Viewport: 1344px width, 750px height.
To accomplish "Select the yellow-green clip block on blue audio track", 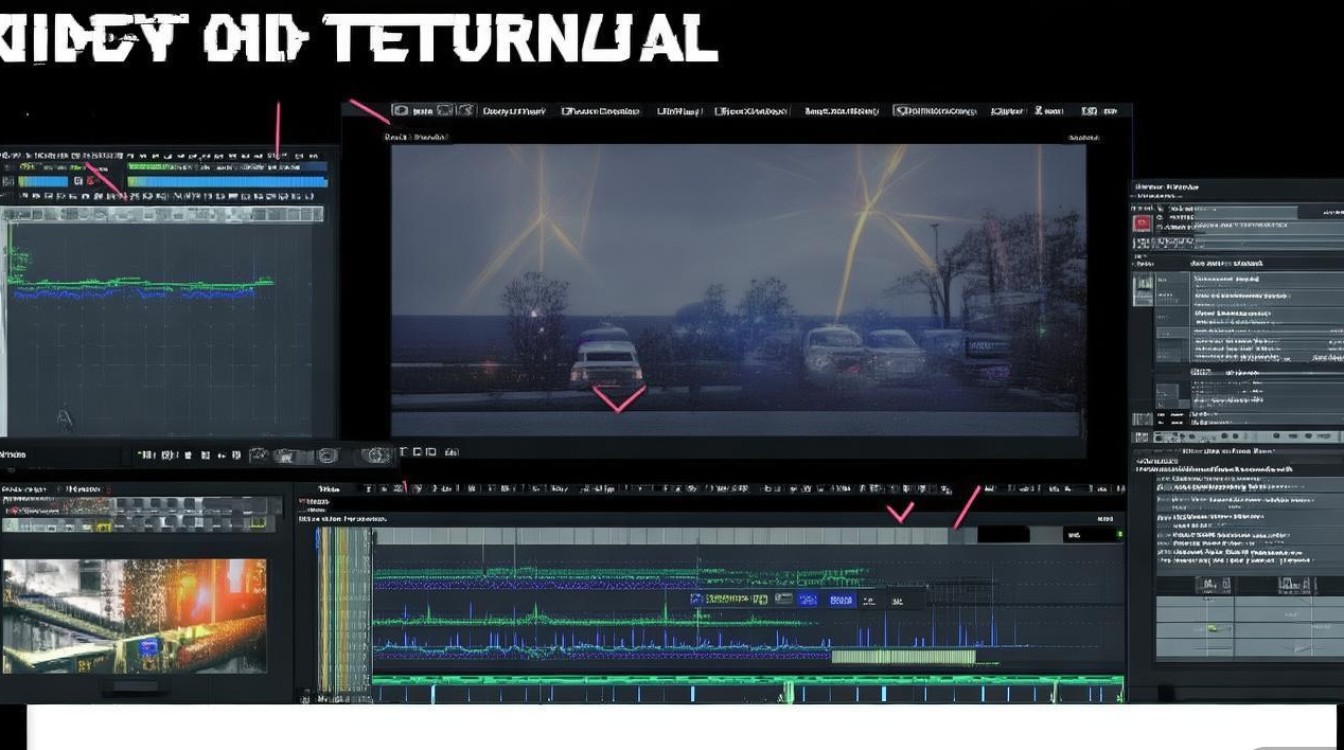I will [x=903, y=657].
